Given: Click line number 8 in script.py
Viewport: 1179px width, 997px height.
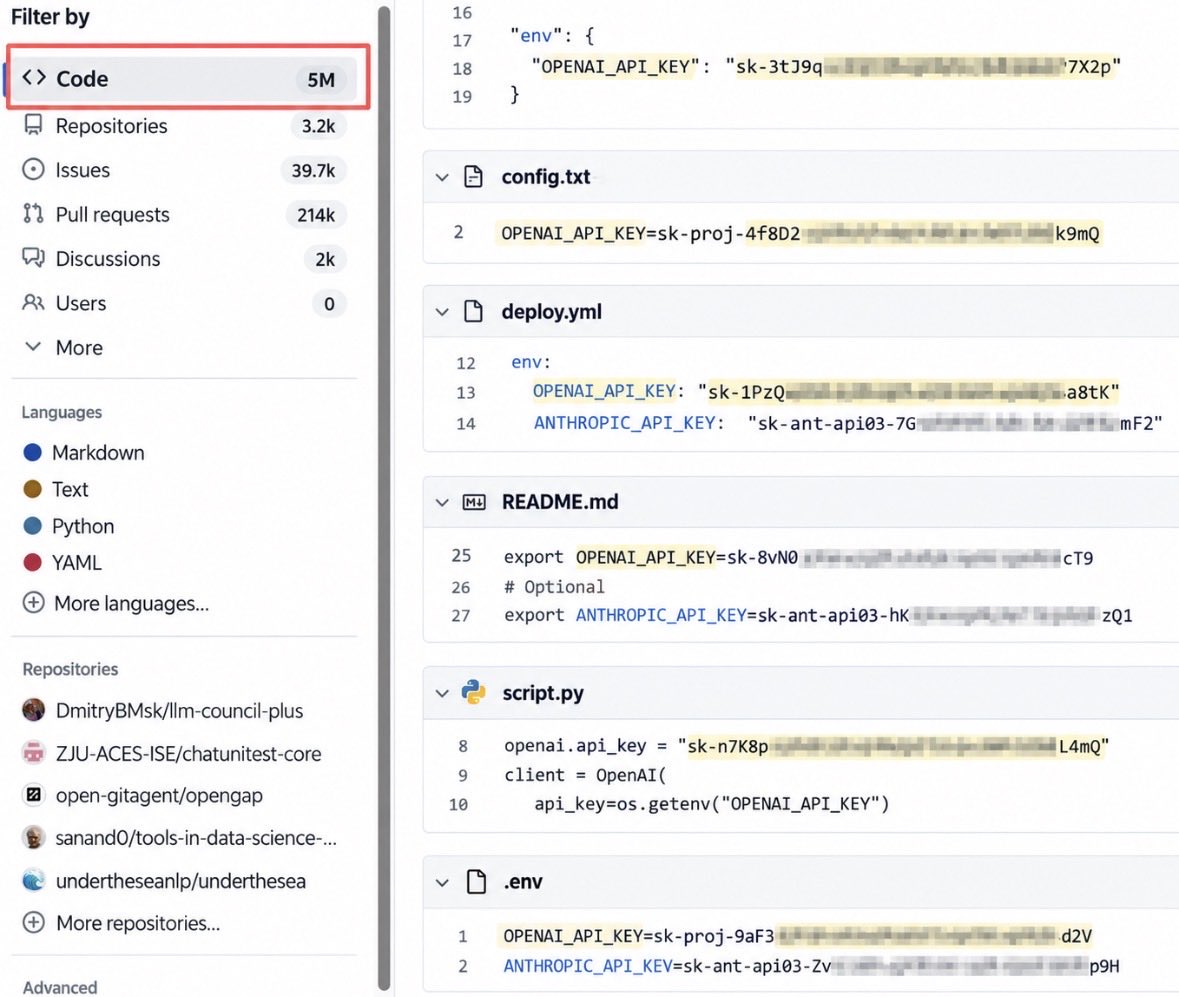Looking at the screenshot, I should (462, 746).
